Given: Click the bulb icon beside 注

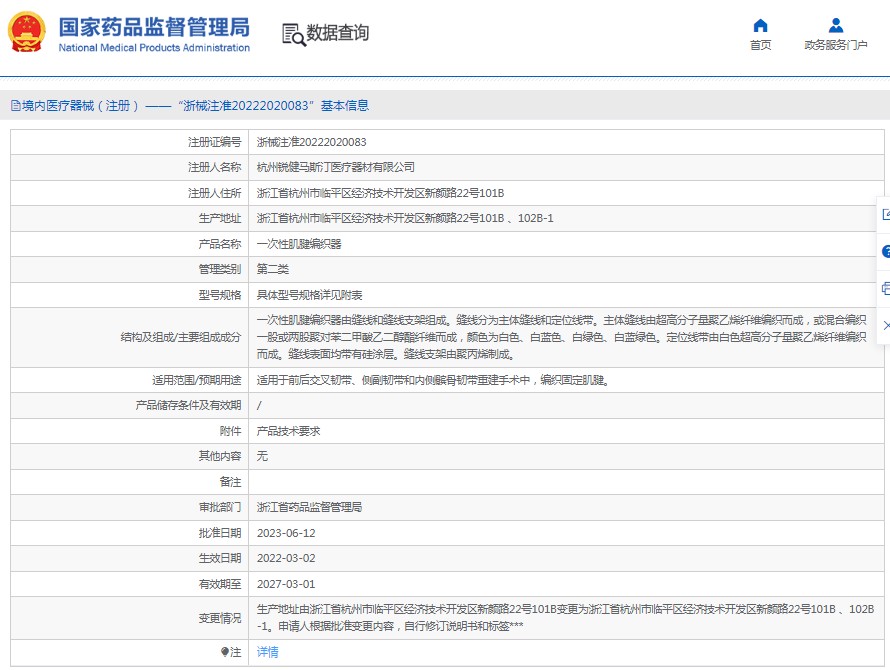Looking at the screenshot, I should [225, 652].
